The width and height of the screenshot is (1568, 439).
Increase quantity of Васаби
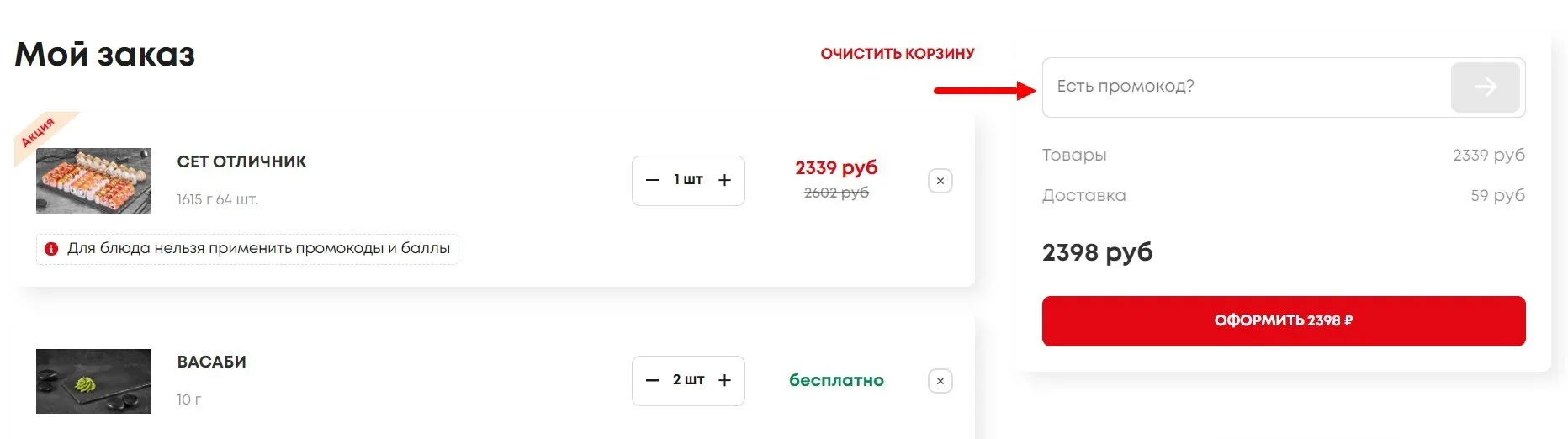coord(724,380)
